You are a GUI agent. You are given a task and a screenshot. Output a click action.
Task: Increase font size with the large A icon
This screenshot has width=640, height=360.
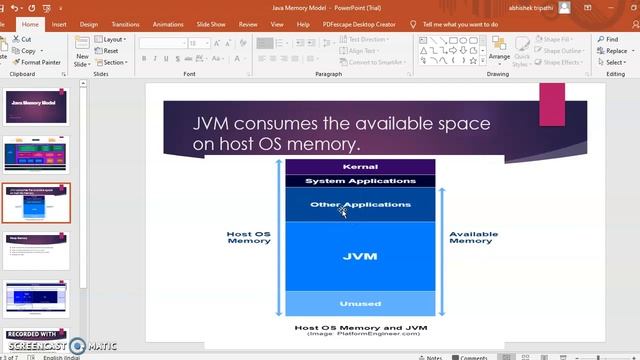(217, 43)
